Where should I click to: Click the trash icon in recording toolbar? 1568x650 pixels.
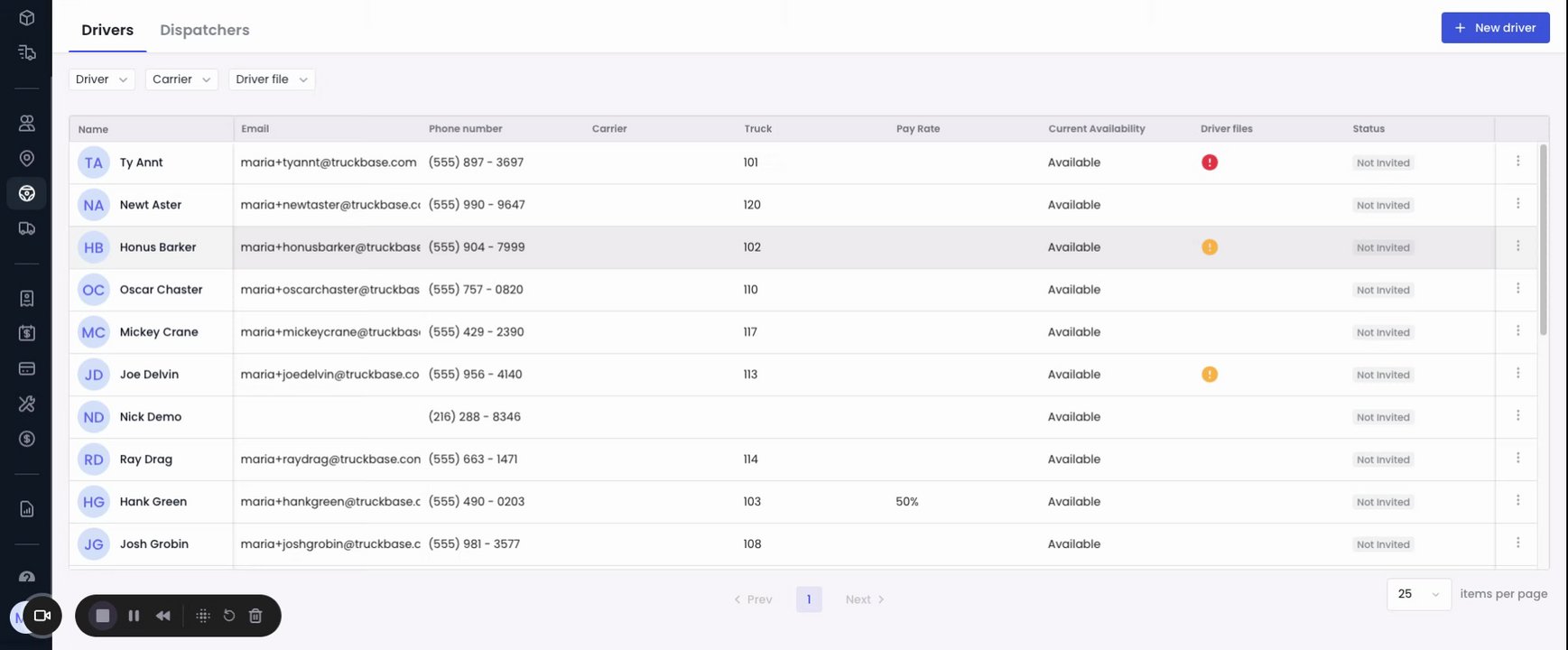(255, 616)
